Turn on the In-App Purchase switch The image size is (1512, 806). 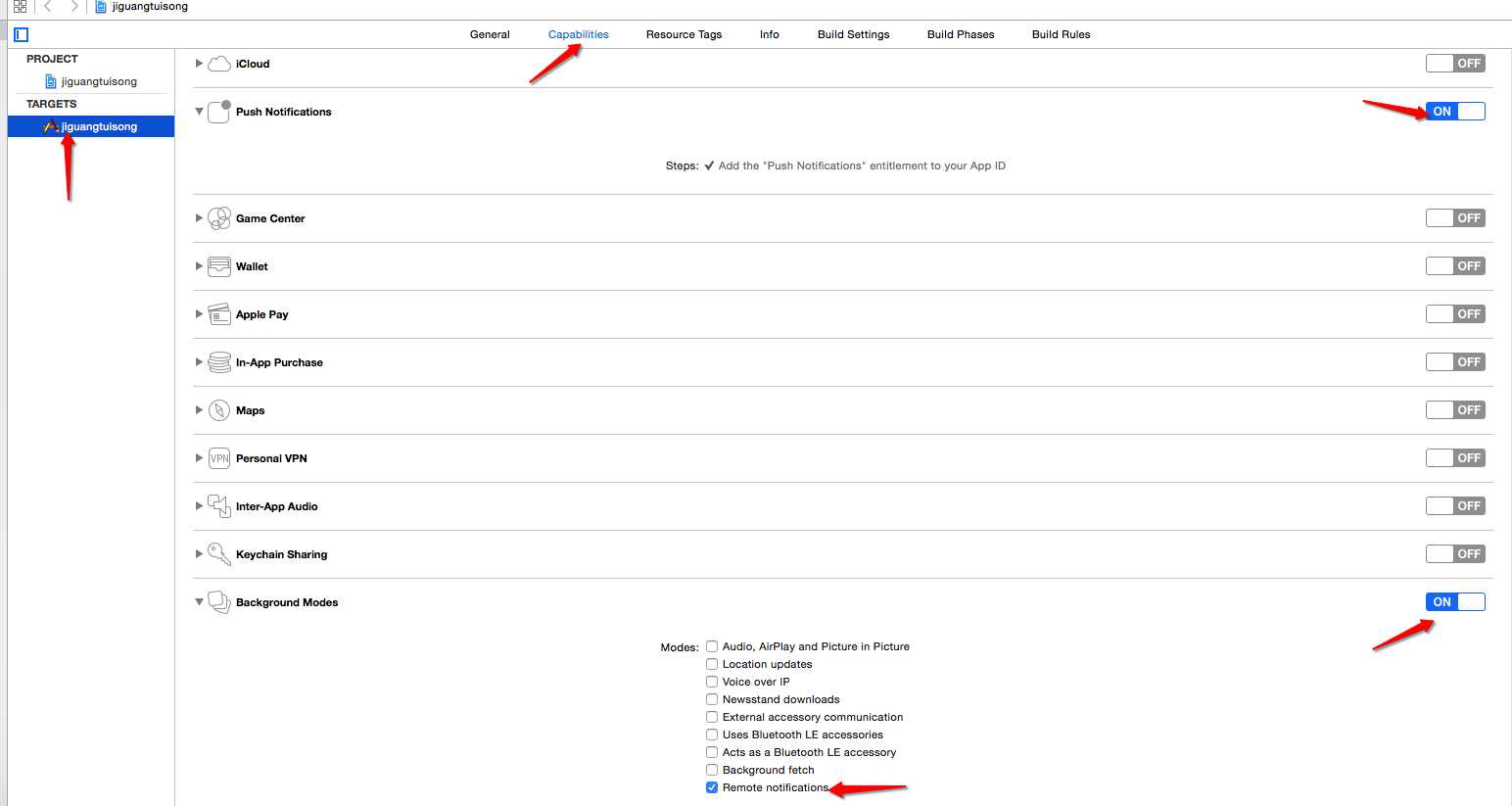1455,362
